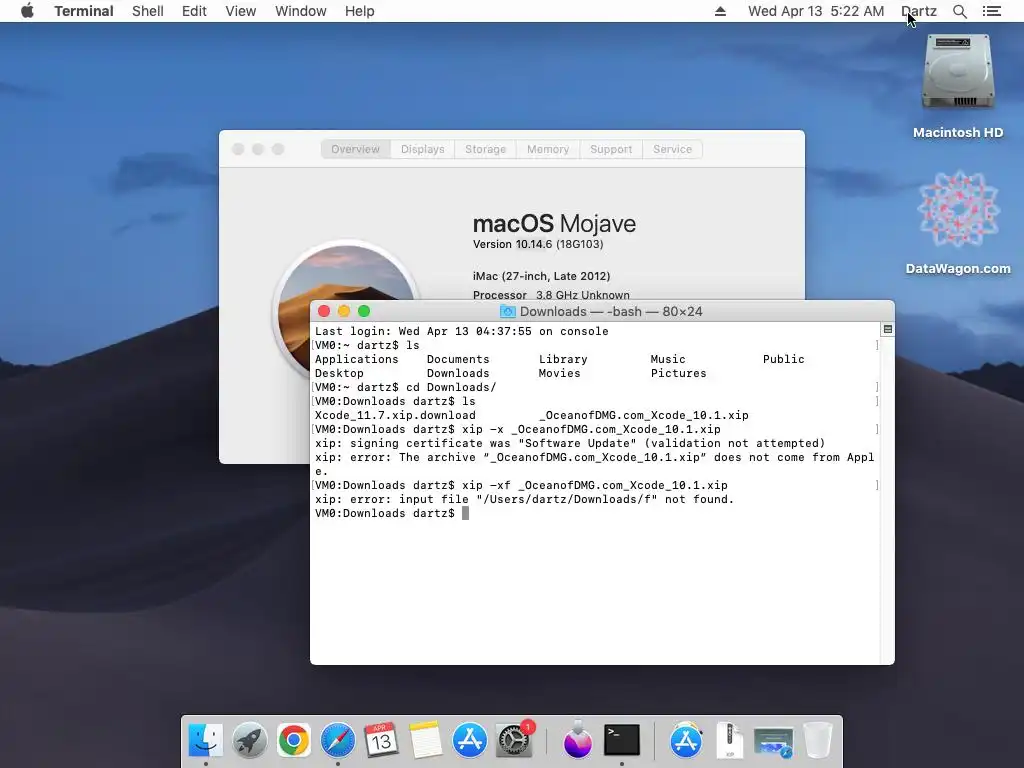Image resolution: width=1024 pixels, height=768 pixels.
Task: Switch to Storage tab in About window
Action: [x=485, y=149]
